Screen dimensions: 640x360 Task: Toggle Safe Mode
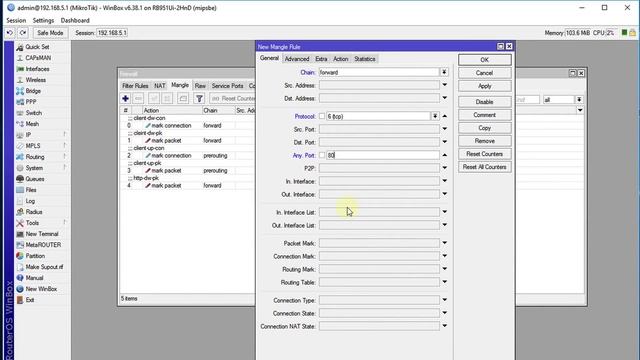(50, 33)
